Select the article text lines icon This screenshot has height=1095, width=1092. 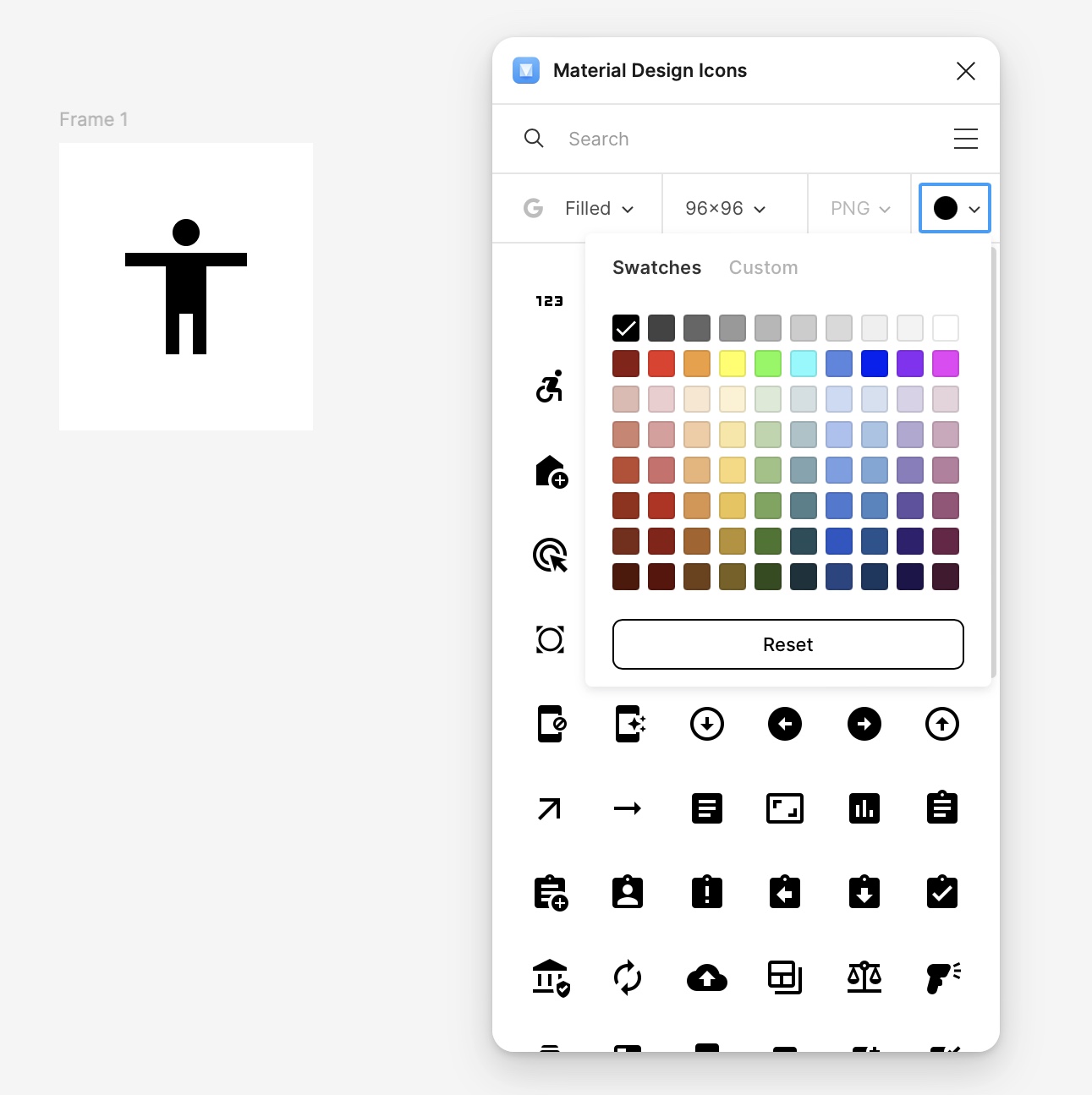[x=707, y=809]
